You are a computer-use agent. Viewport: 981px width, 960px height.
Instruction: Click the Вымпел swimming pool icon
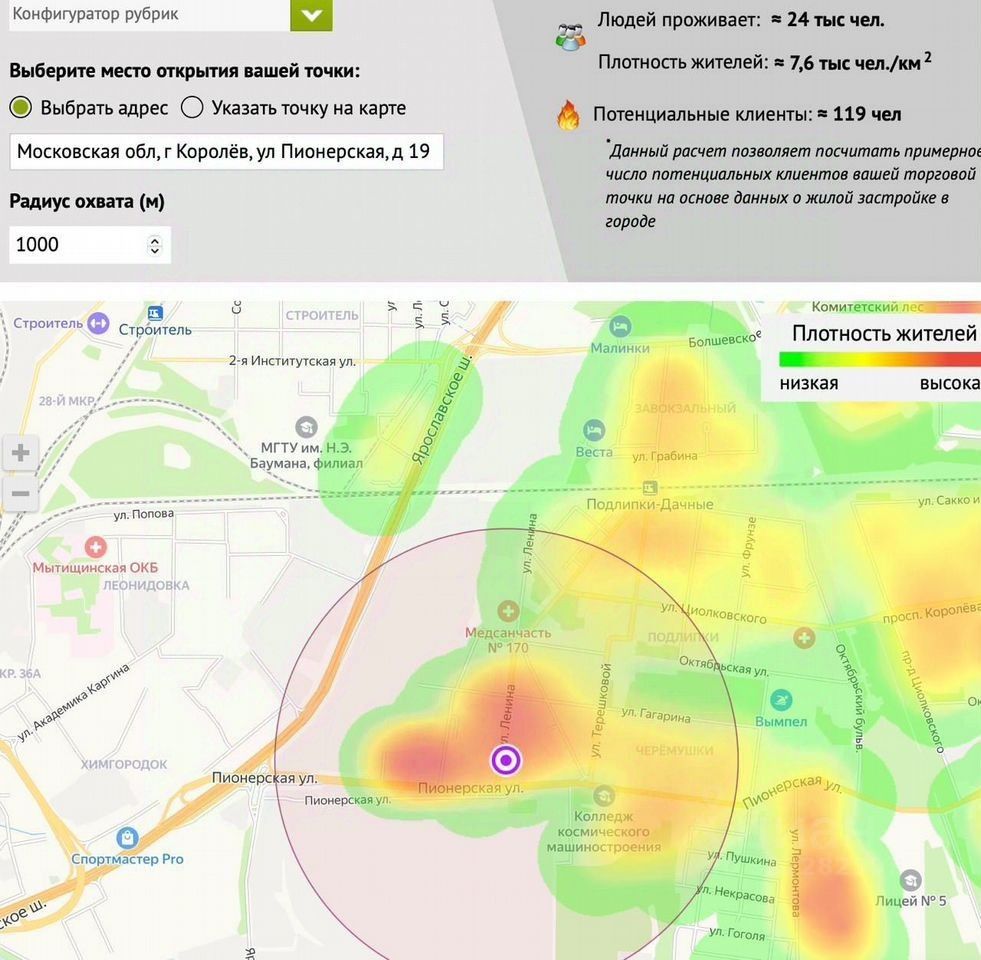(781, 700)
